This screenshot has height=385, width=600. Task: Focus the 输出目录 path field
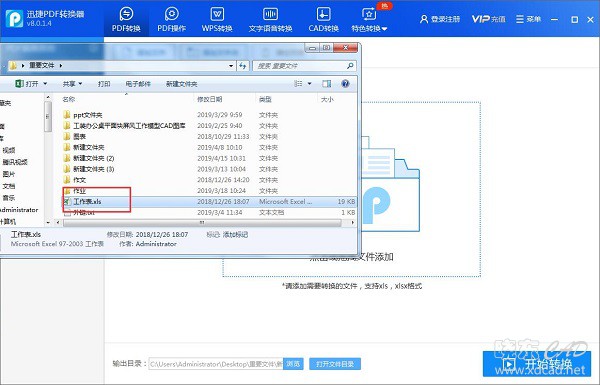(216, 364)
